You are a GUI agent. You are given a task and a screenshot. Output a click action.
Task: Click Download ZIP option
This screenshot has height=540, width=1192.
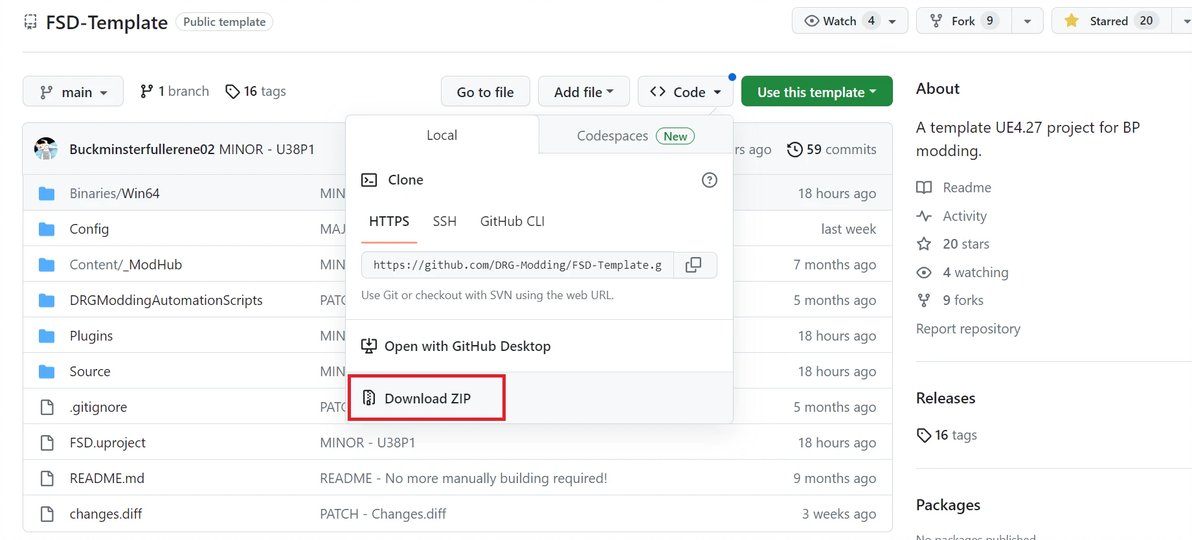[427, 398]
